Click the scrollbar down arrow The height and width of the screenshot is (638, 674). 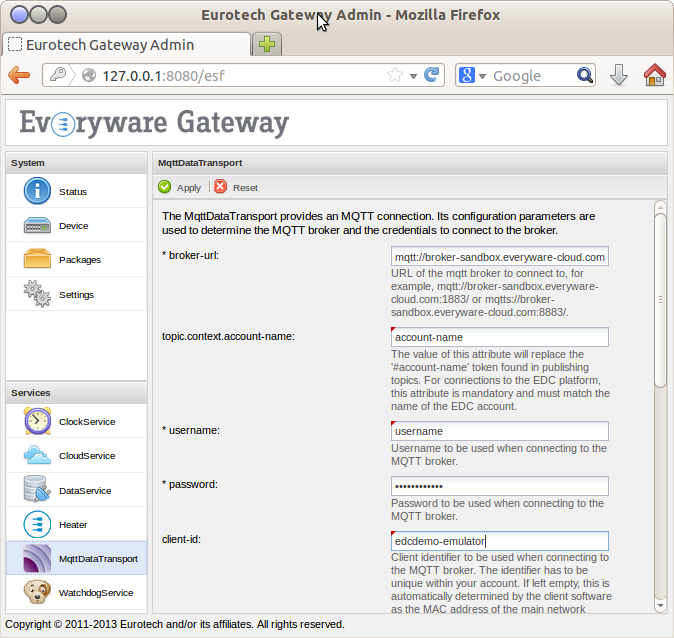coord(660,605)
